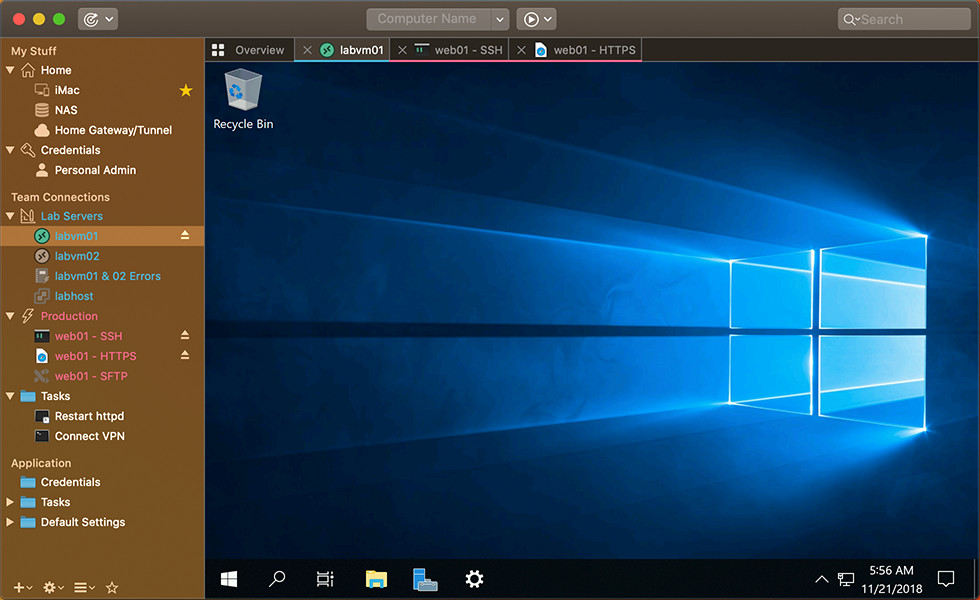Click the Royal TSX app menu icon in toolbar
The width and height of the screenshot is (980, 600).
(91, 19)
